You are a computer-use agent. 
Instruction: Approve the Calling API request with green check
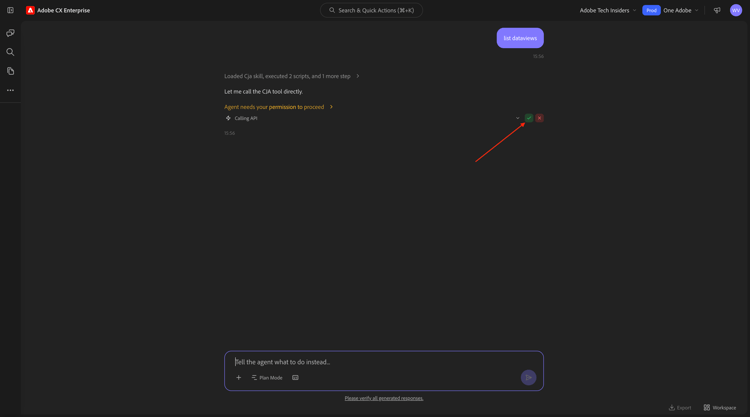pos(529,118)
